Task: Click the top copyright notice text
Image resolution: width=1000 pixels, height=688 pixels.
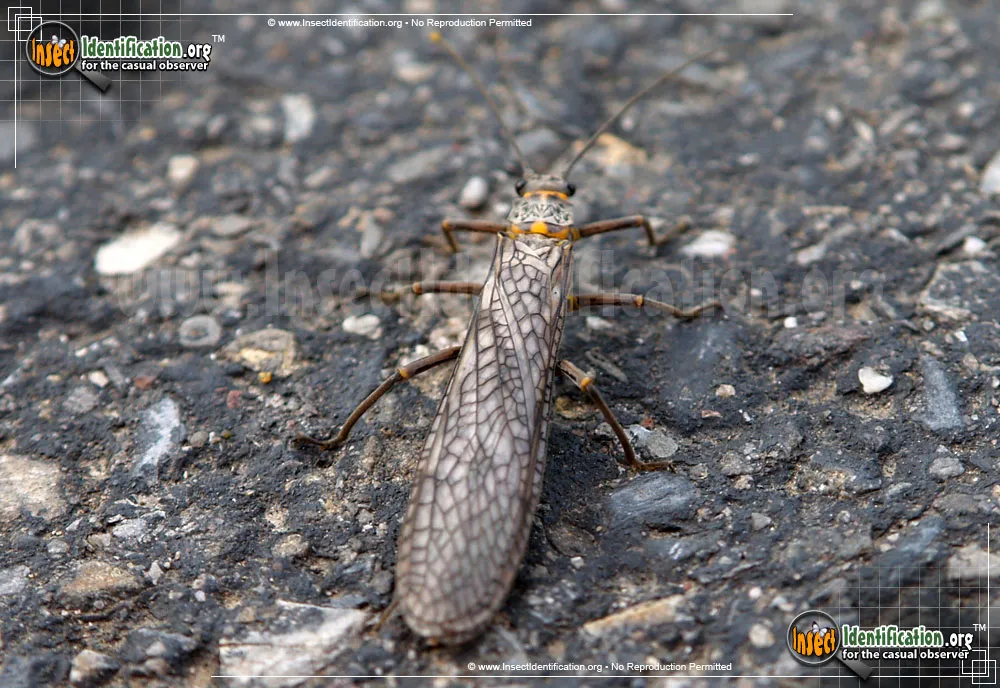Action: pyautogui.click(x=399, y=23)
